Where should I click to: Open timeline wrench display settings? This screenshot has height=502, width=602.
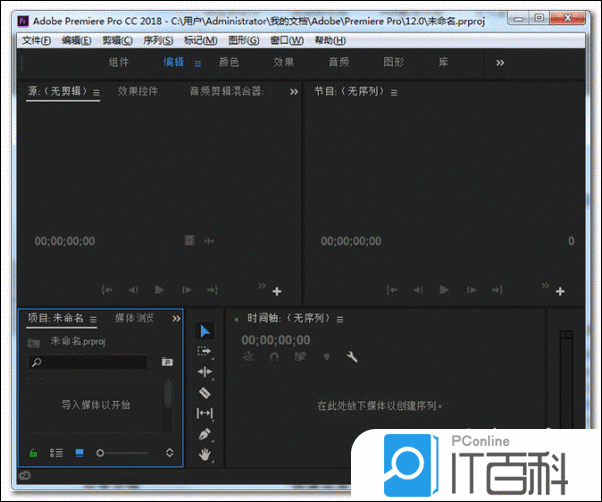(x=352, y=357)
